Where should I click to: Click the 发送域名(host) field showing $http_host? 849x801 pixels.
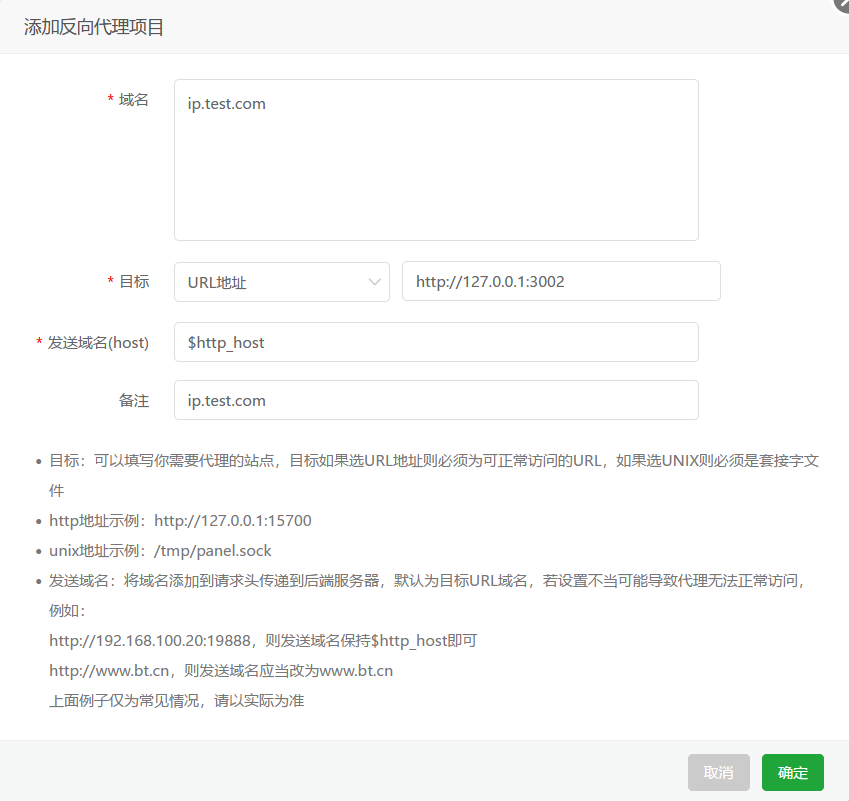(x=435, y=341)
